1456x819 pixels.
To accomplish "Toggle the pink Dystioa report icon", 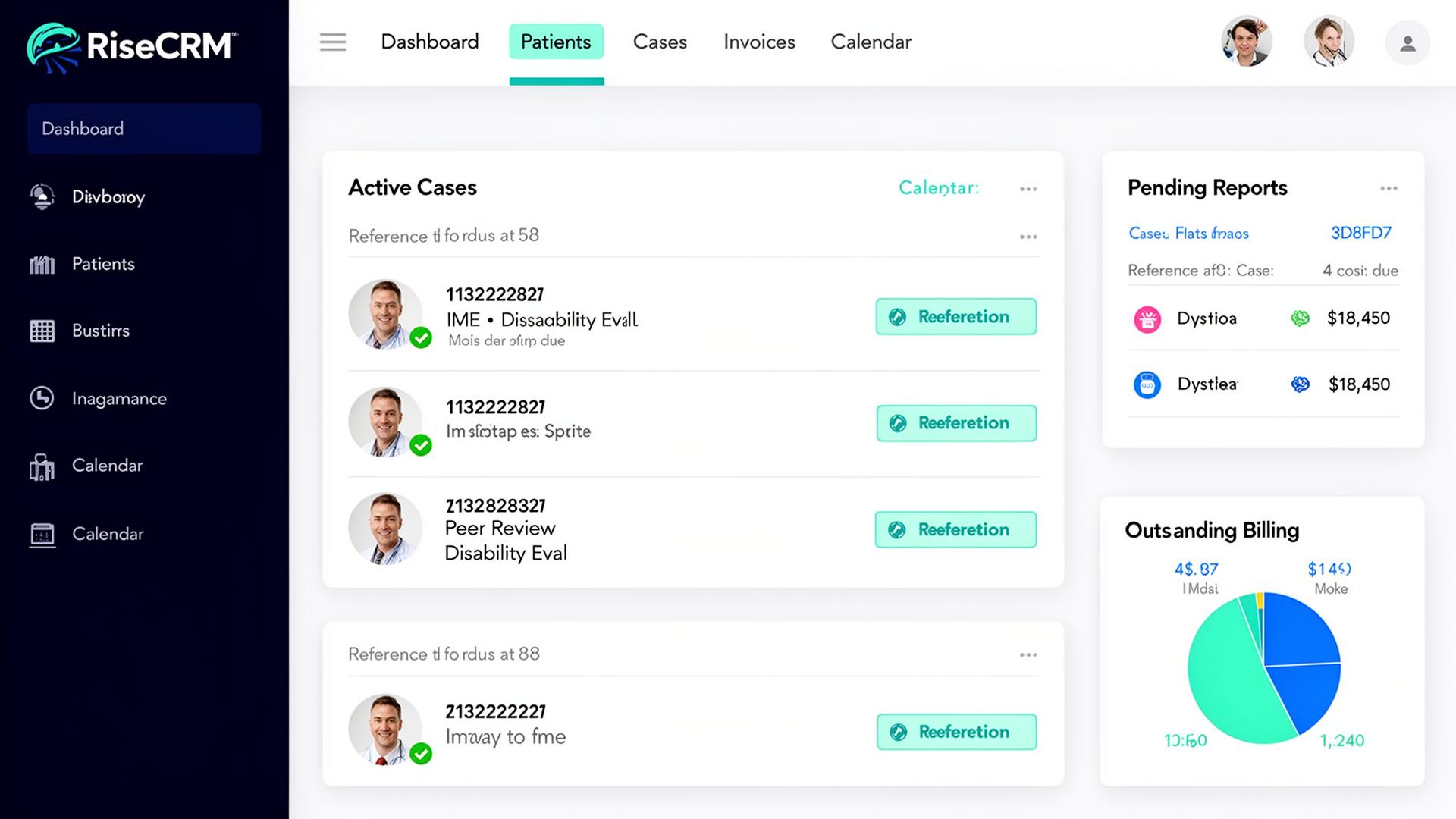I will (1147, 319).
